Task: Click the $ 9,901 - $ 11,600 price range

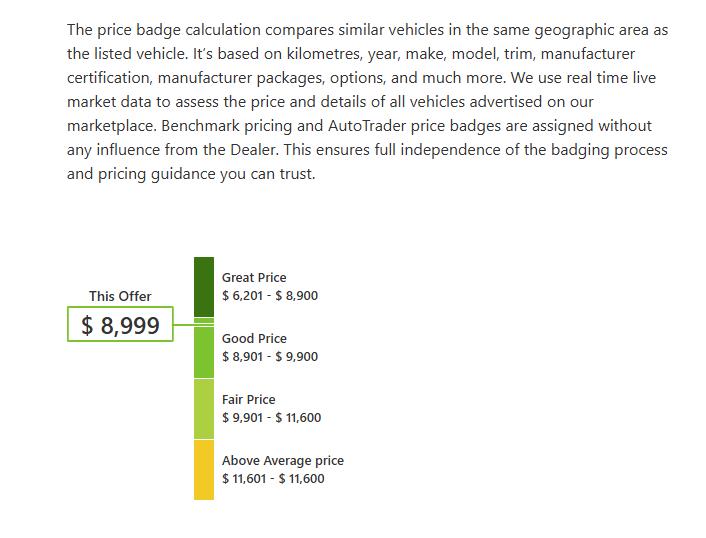Action: point(272,417)
